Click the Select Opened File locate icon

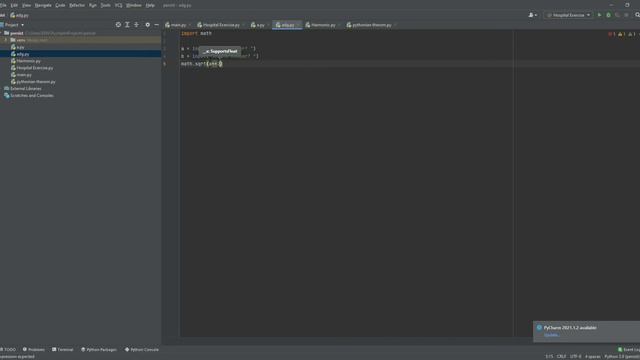point(118,25)
